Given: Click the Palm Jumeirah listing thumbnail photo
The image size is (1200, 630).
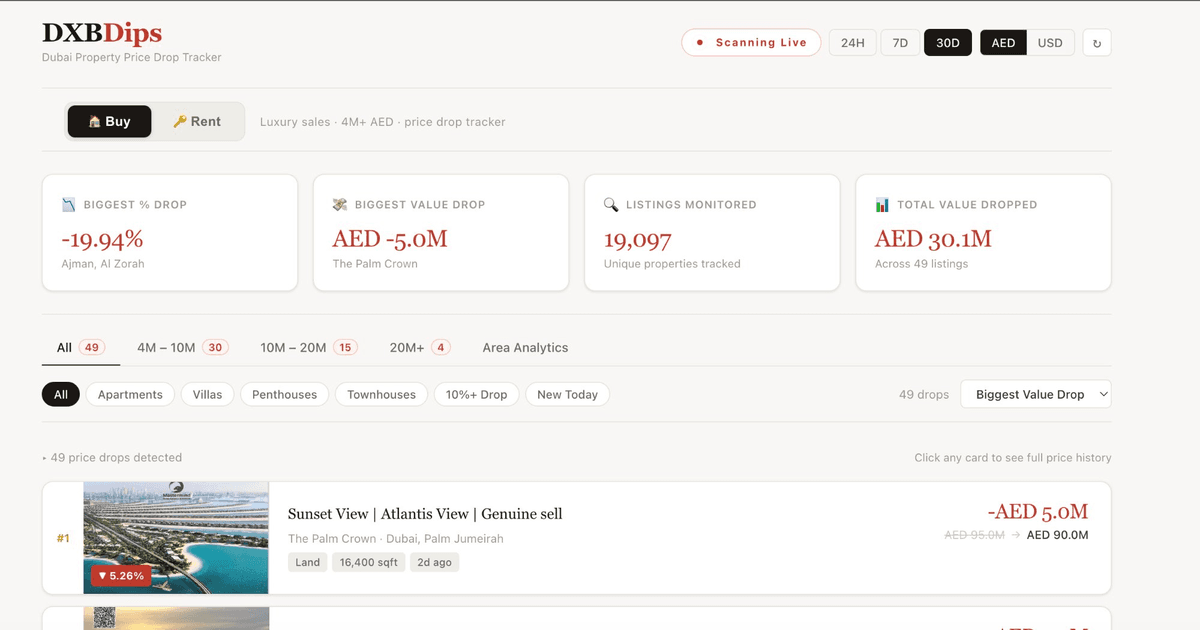Looking at the screenshot, I should click(176, 537).
